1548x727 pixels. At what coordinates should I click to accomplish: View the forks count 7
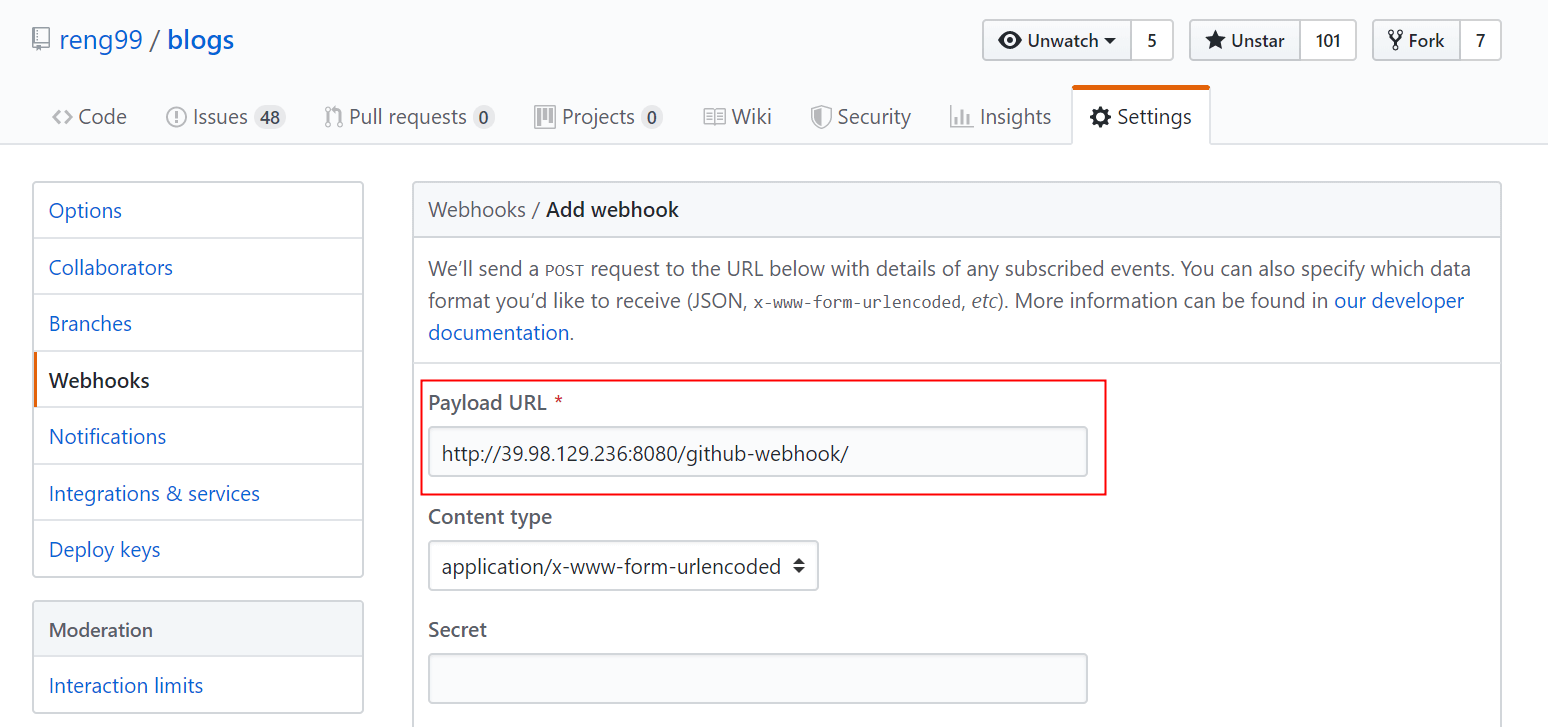tap(1480, 40)
